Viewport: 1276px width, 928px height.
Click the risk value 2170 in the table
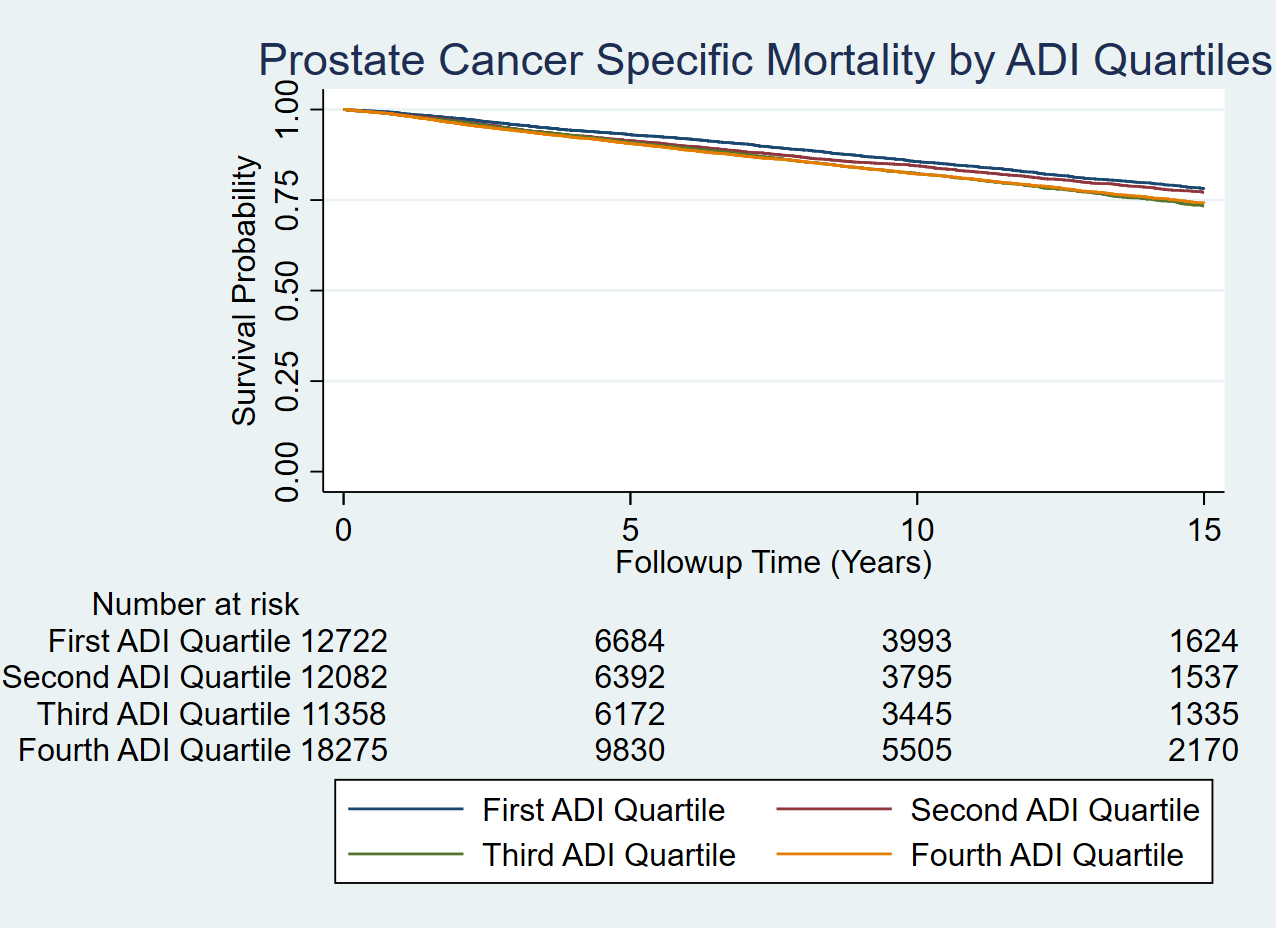1203,750
